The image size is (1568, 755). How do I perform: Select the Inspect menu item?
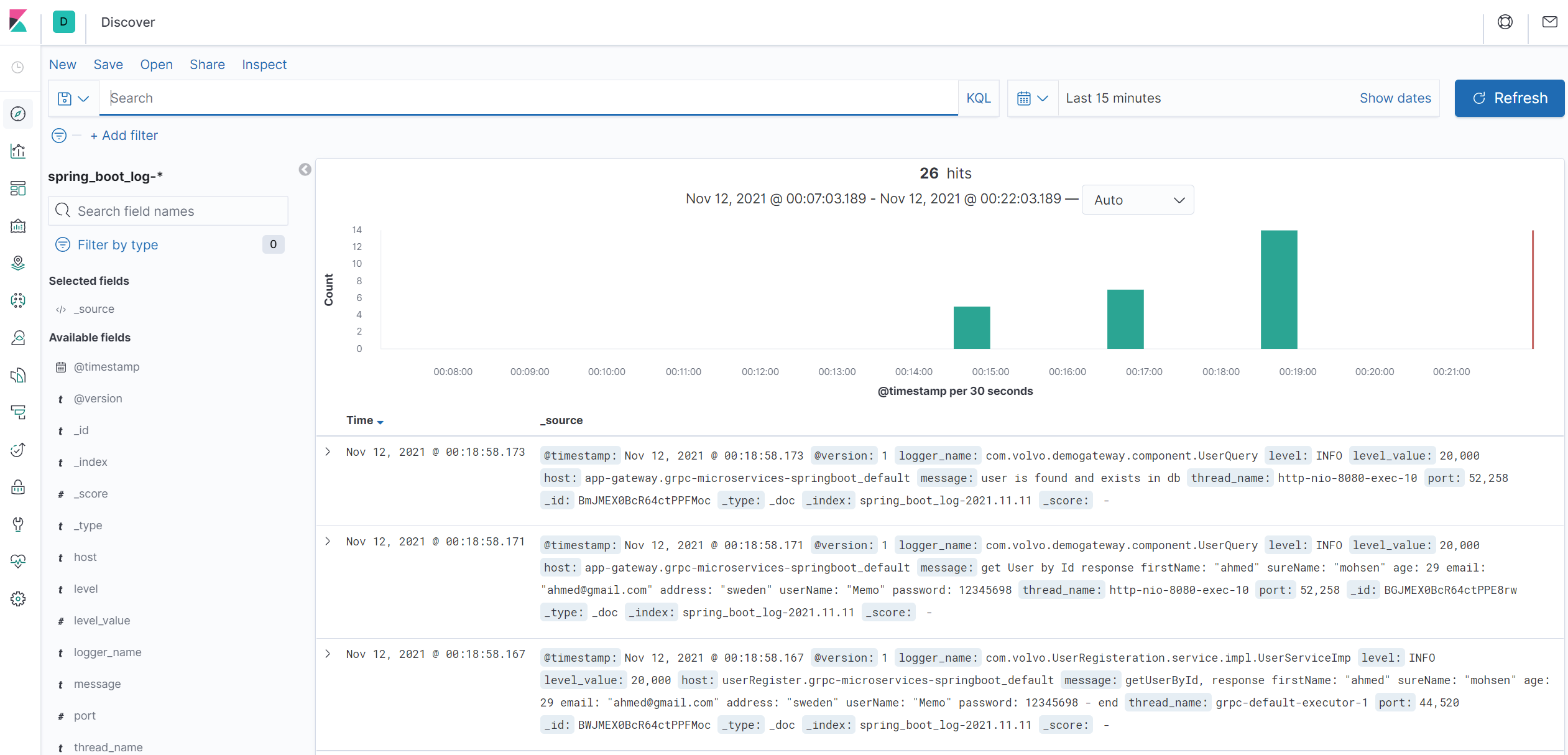click(264, 64)
